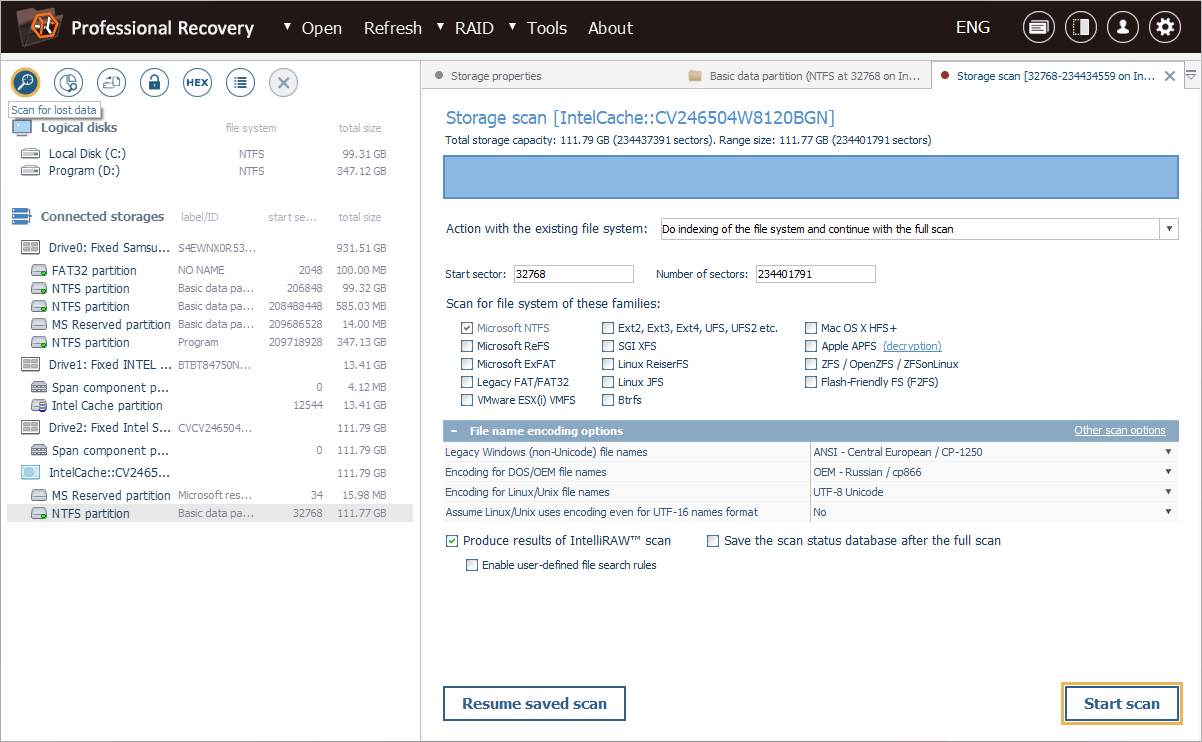Click the APFS (decryption) link

click(x=912, y=346)
